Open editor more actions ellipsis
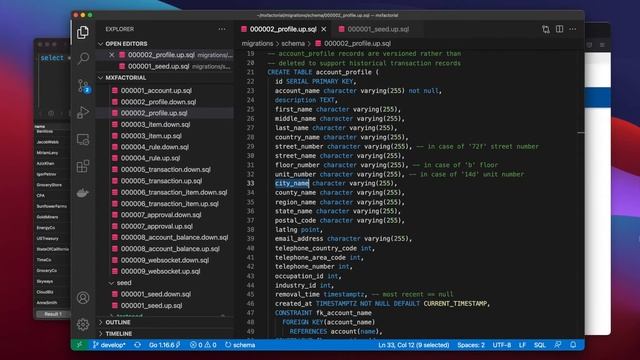The image size is (640, 360). click(573, 29)
